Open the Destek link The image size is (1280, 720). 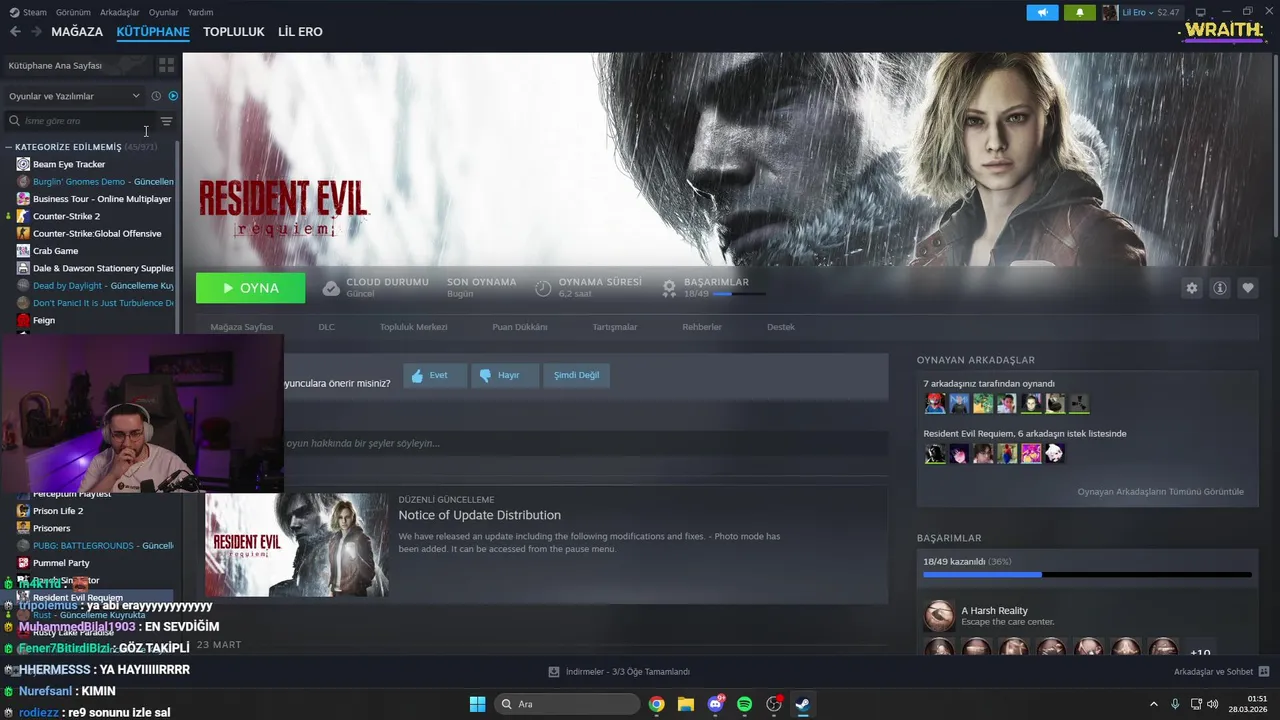[x=781, y=327]
